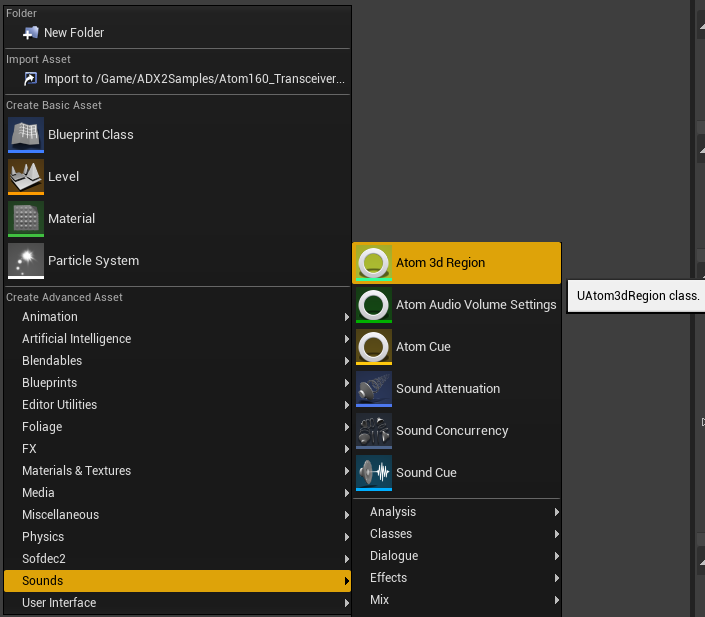Open the Analysis sounds submenu

click(457, 512)
